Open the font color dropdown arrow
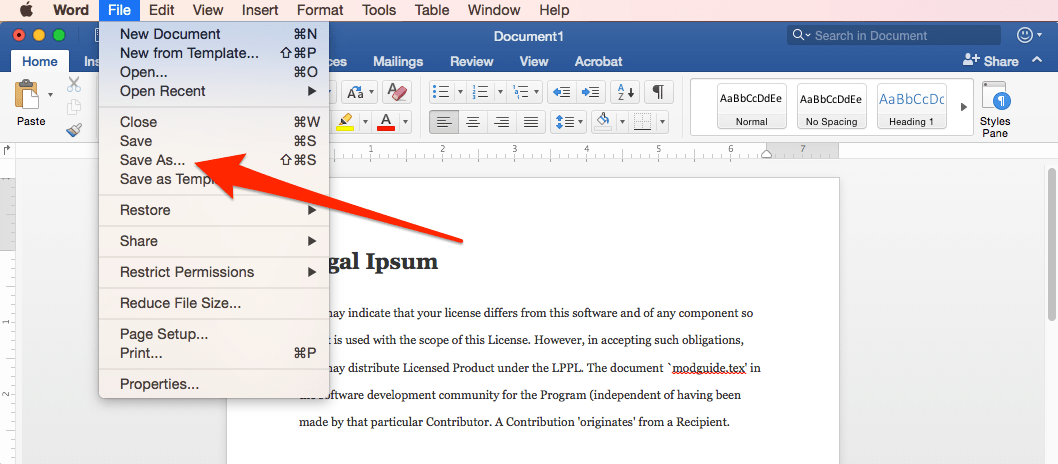This screenshot has width=1058, height=464. (405, 122)
